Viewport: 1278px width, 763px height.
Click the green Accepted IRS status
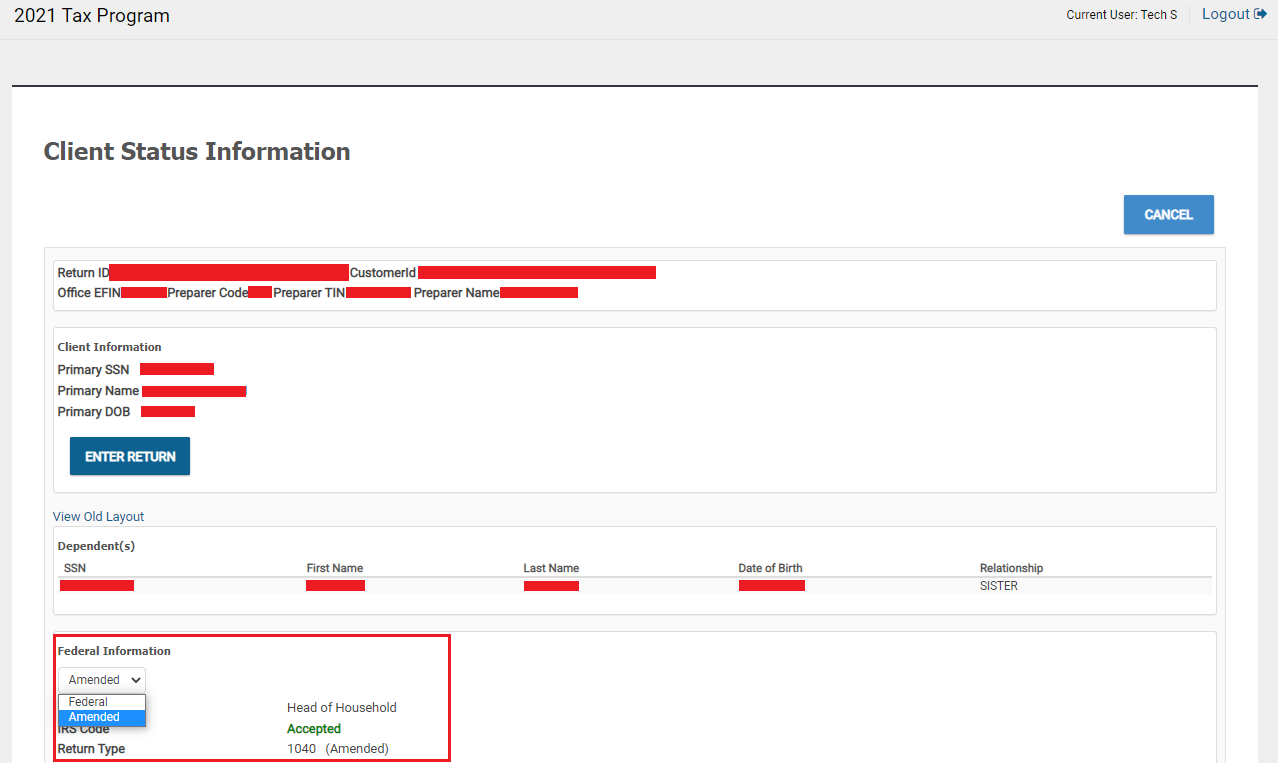pos(314,729)
